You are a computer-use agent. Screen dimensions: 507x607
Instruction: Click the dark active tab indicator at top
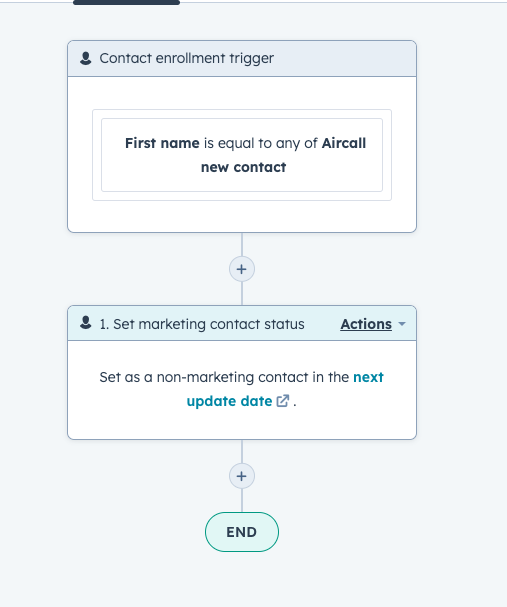[x=126, y=2]
